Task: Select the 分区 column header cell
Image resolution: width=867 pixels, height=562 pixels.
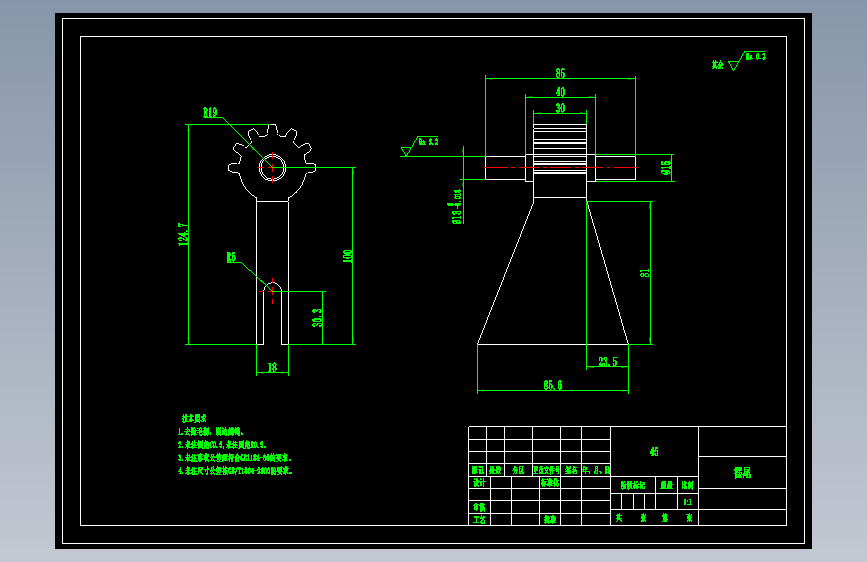Action: [518, 470]
